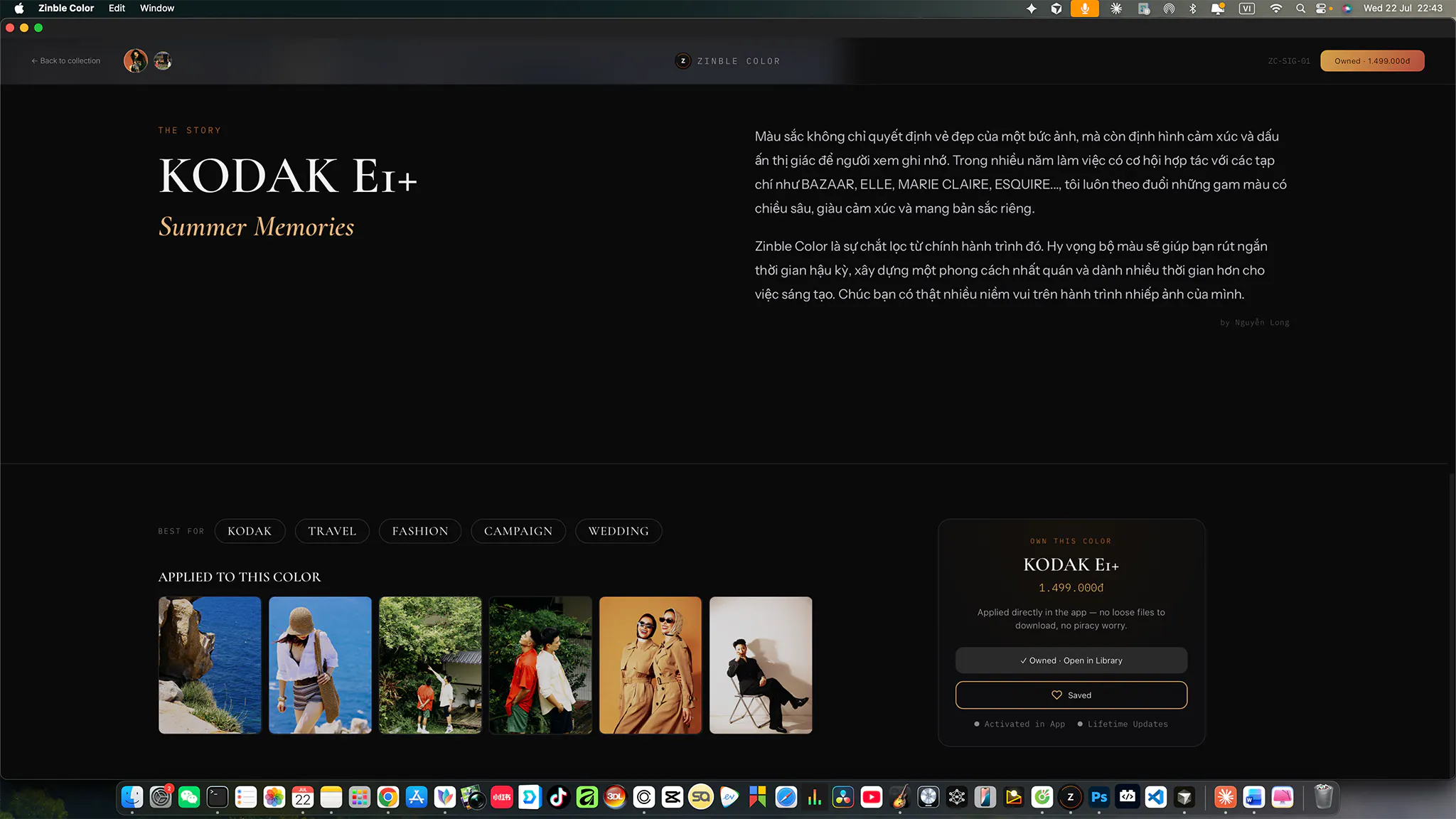Open the Zinble Color app menu
Viewport: 1456px width, 819px height.
coord(66,9)
